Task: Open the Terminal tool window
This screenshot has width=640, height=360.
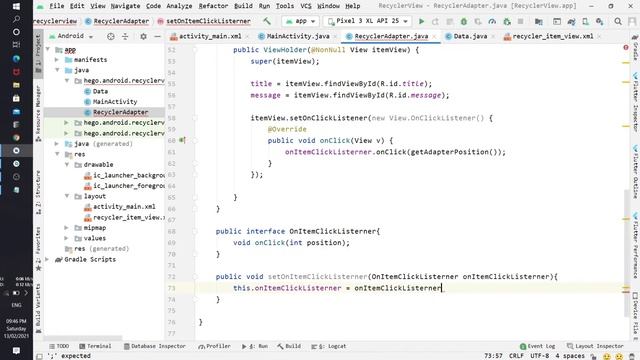Action: (x=95, y=346)
